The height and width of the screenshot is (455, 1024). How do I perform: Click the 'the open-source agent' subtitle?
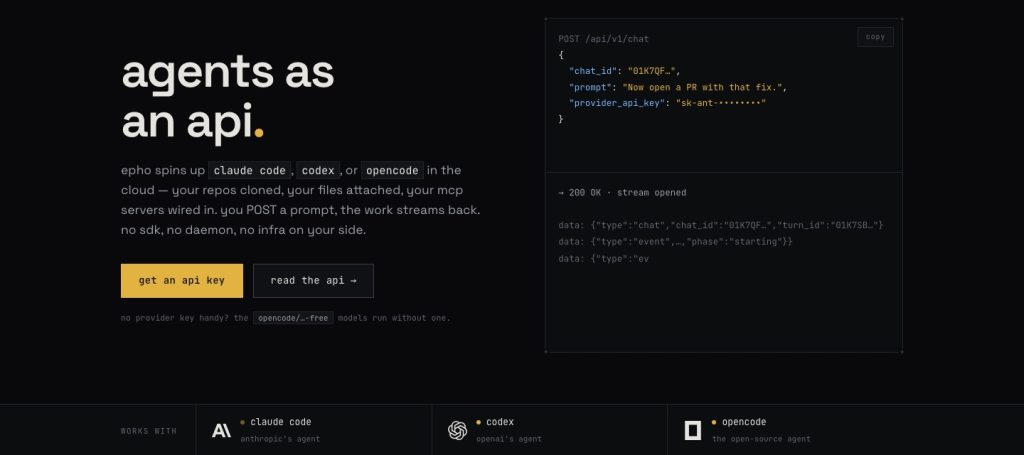tap(761, 439)
